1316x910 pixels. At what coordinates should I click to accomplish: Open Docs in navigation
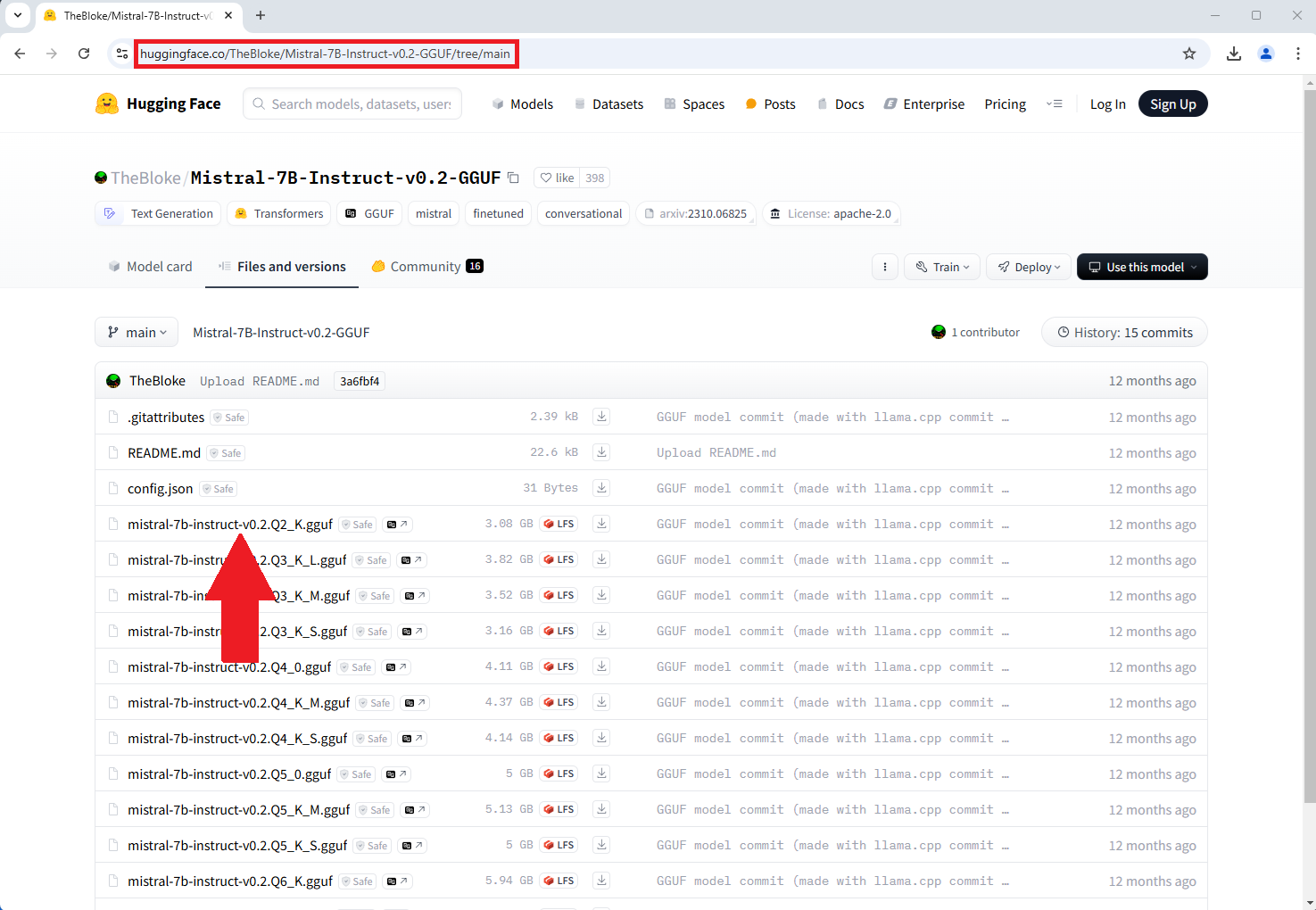point(840,103)
